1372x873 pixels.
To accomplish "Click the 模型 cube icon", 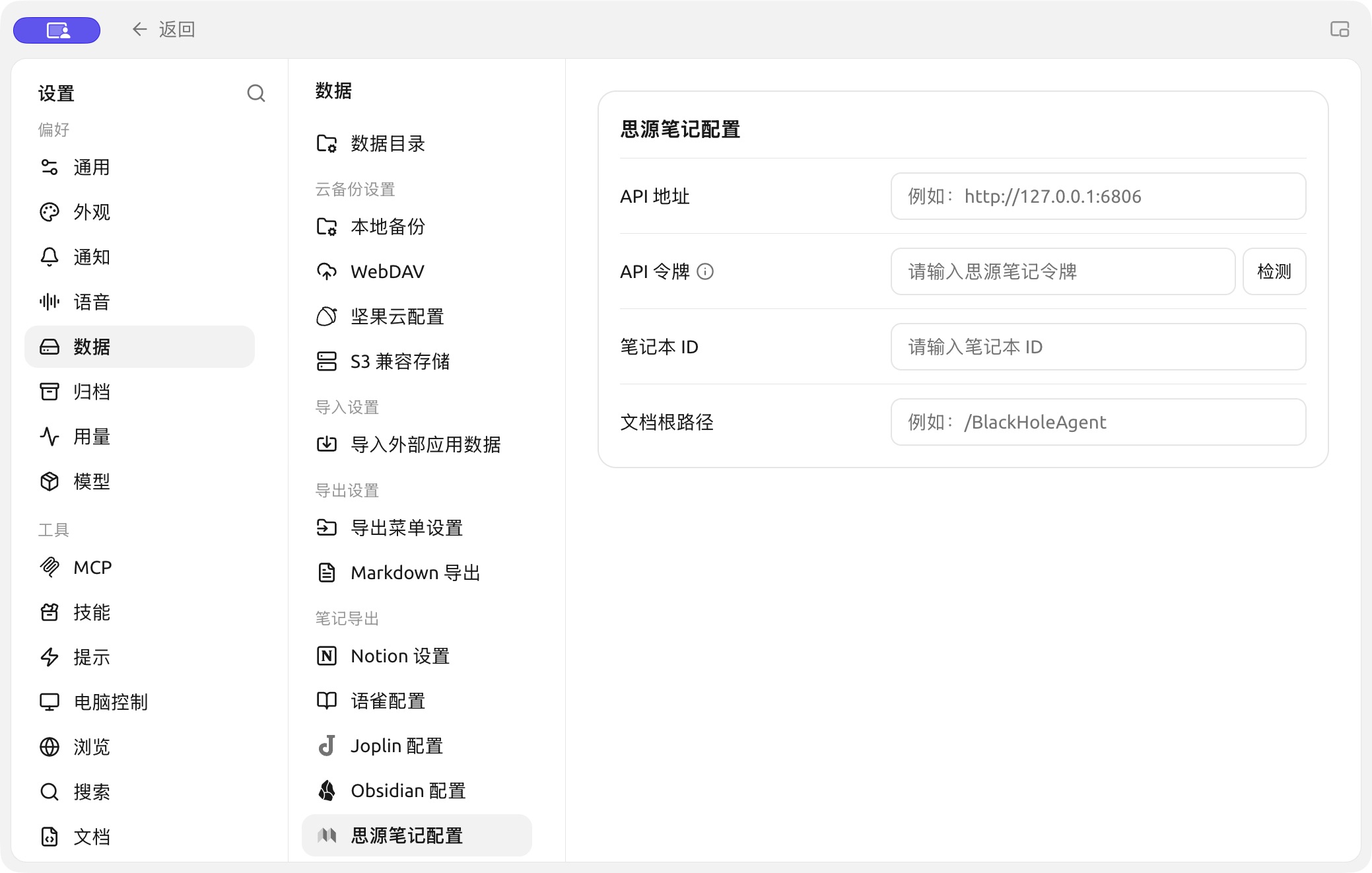I will [50, 481].
